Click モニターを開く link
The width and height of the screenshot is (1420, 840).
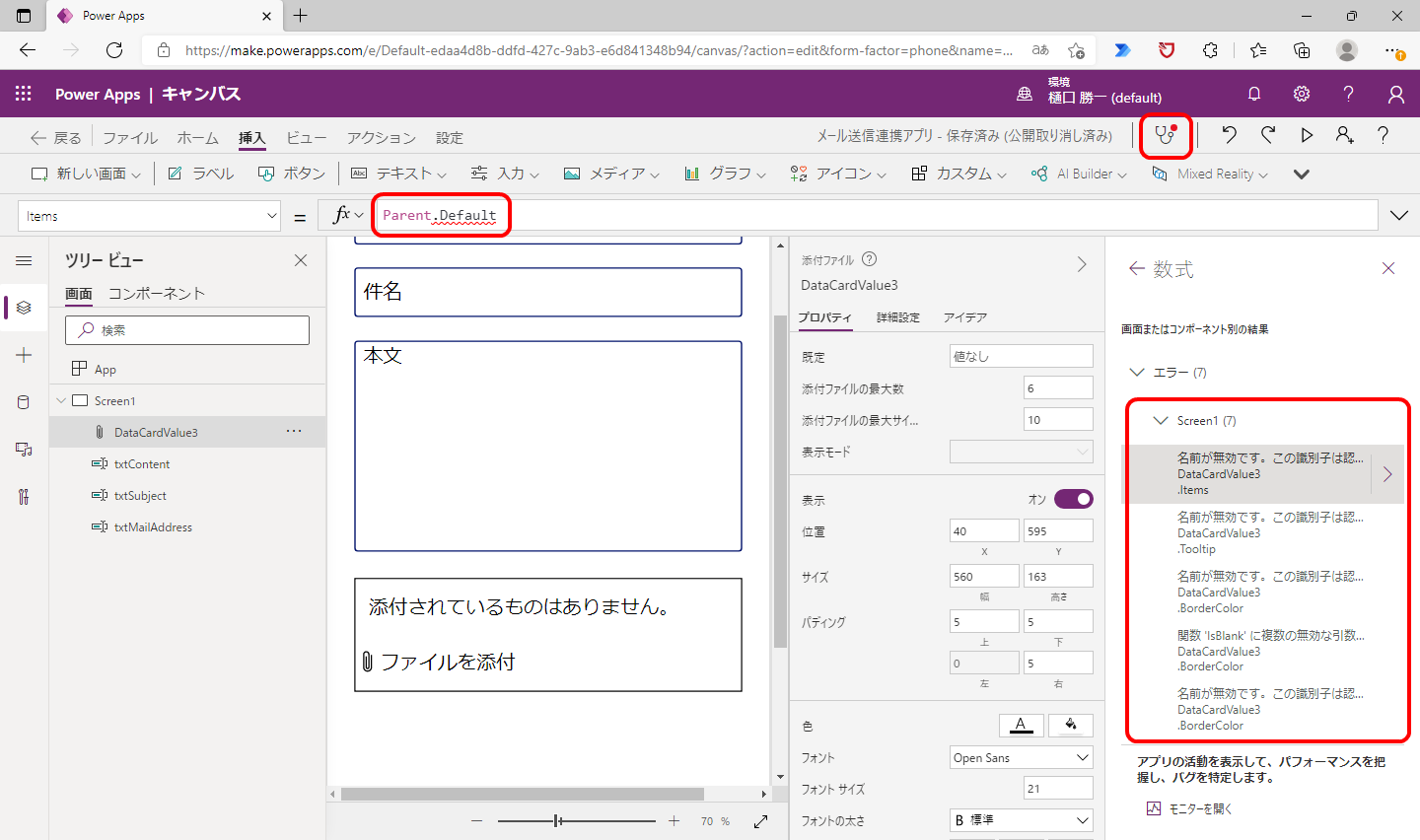click(1189, 808)
